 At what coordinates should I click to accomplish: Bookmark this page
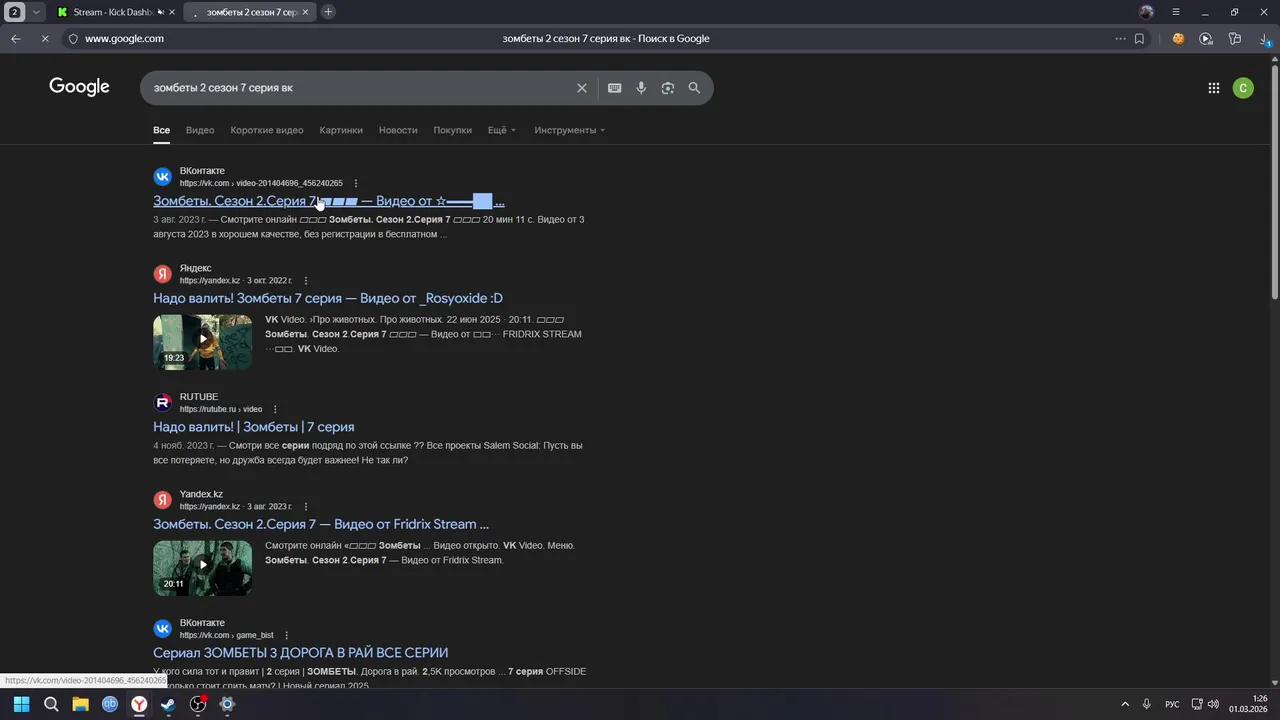click(1139, 39)
